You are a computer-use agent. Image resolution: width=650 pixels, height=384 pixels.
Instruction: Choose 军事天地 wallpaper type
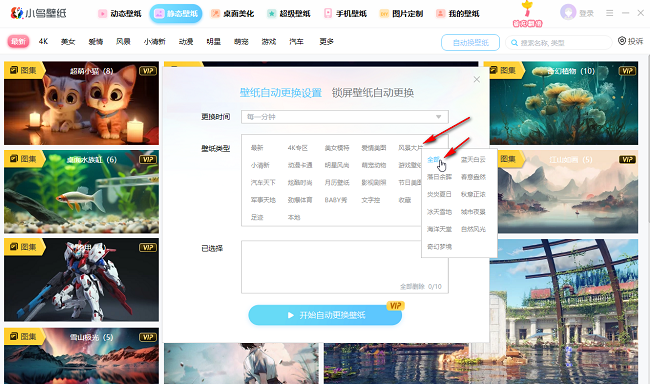pyautogui.click(x=263, y=200)
